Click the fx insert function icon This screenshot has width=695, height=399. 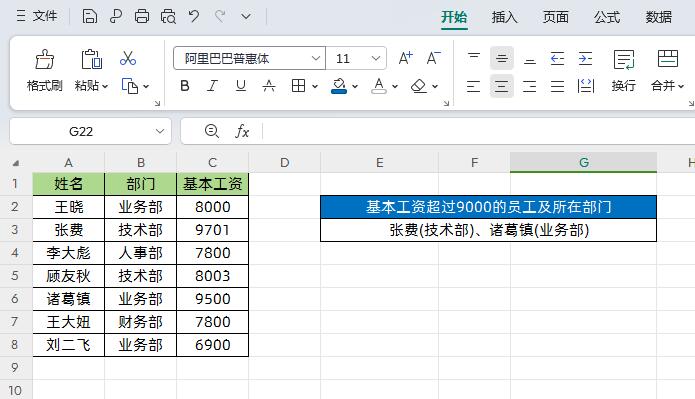242,131
